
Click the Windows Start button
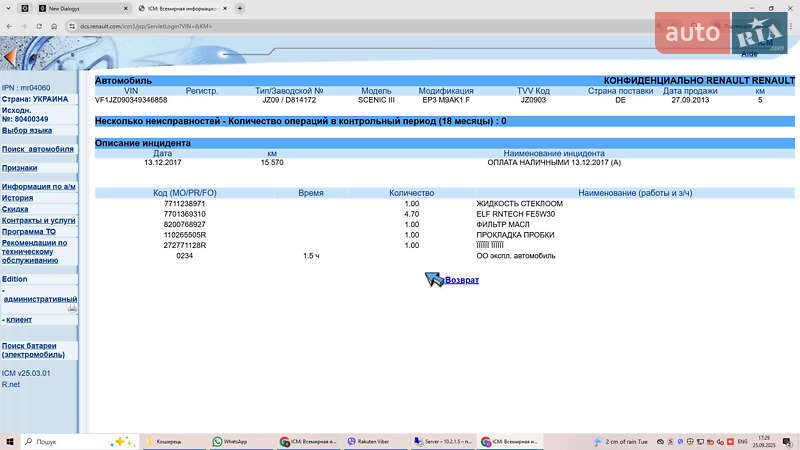pyautogui.click(x=10, y=441)
